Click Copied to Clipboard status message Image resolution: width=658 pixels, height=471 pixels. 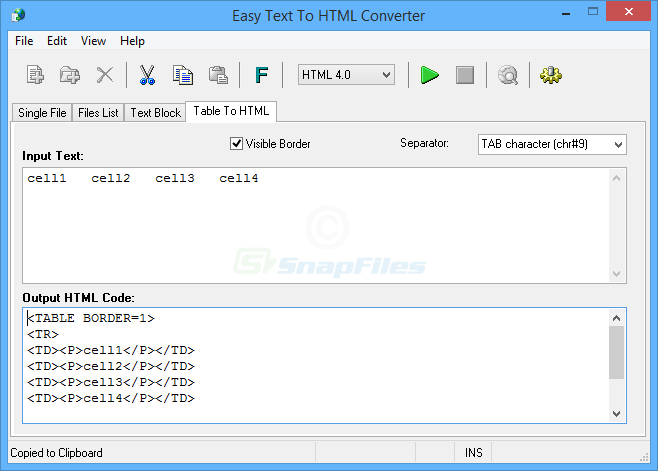pos(57,453)
